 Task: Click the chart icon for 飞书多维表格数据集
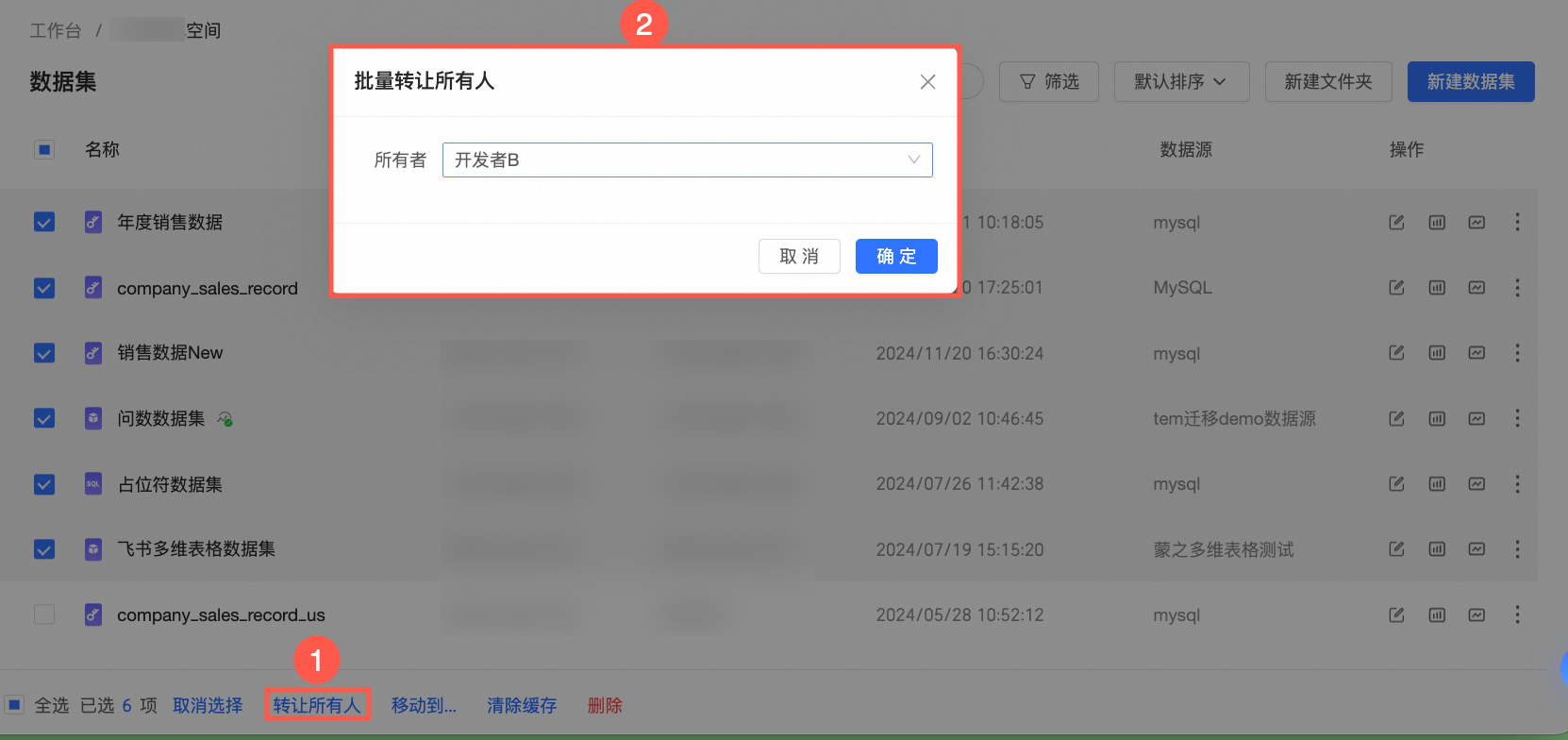(1476, 549)
